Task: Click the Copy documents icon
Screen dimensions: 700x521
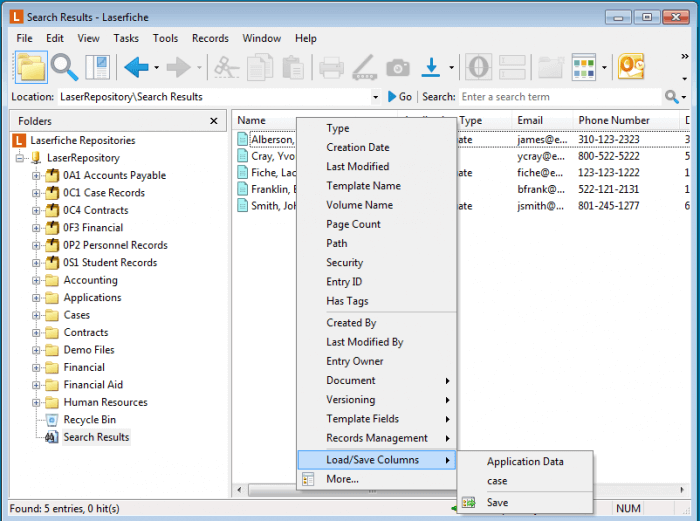Action: [x=260, y=67]
